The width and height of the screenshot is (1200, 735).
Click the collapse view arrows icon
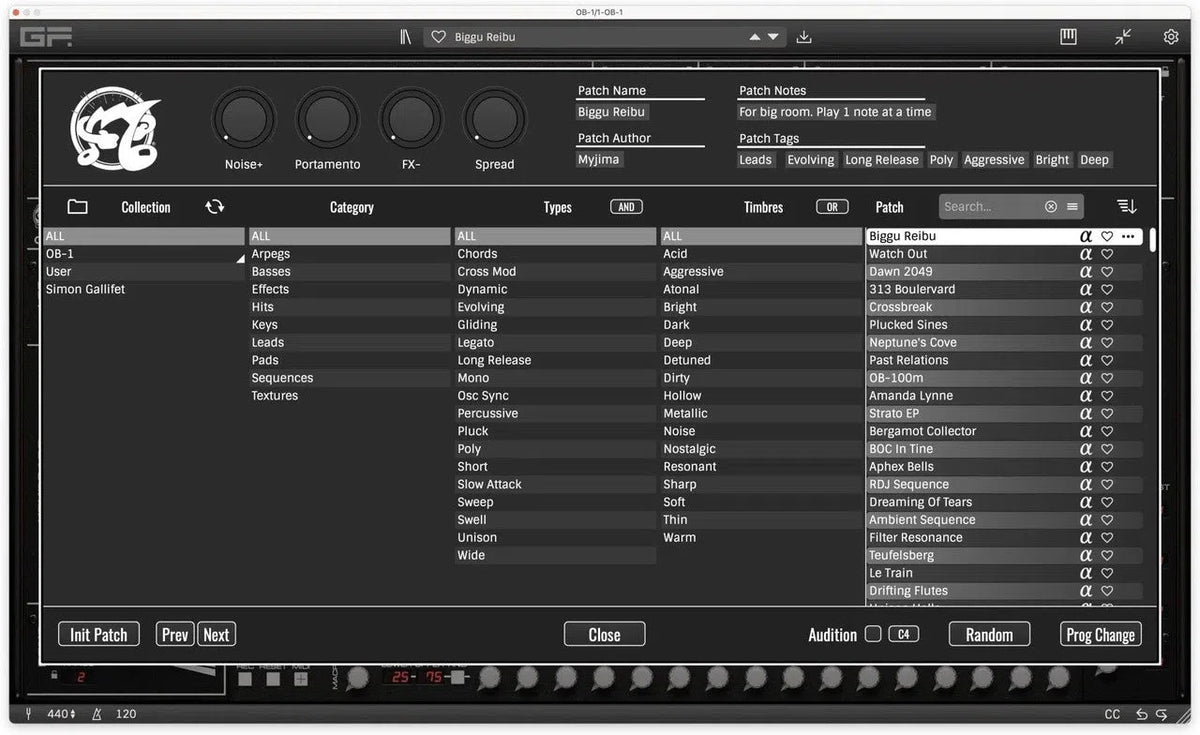click(x=1123, y=37)
